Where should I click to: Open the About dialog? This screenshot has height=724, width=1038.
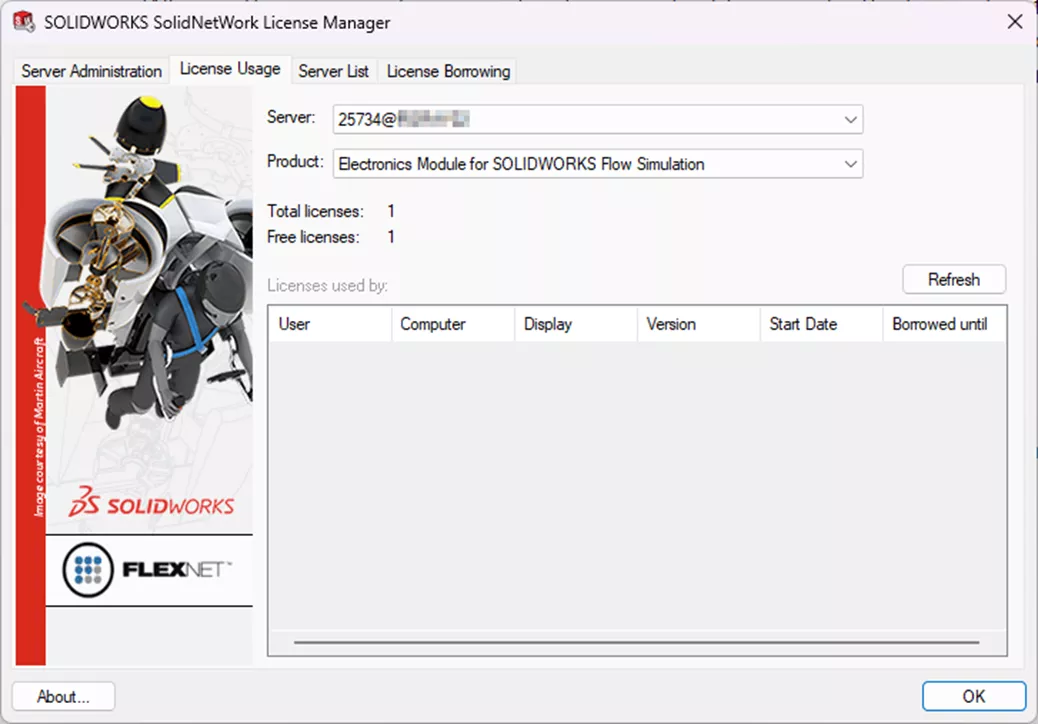(x=62, y=696)
